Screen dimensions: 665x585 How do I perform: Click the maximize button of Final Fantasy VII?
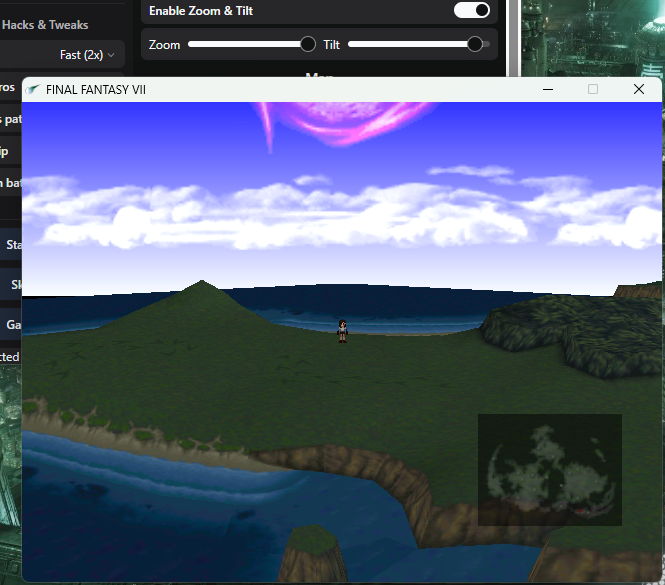tap(593, 90)
